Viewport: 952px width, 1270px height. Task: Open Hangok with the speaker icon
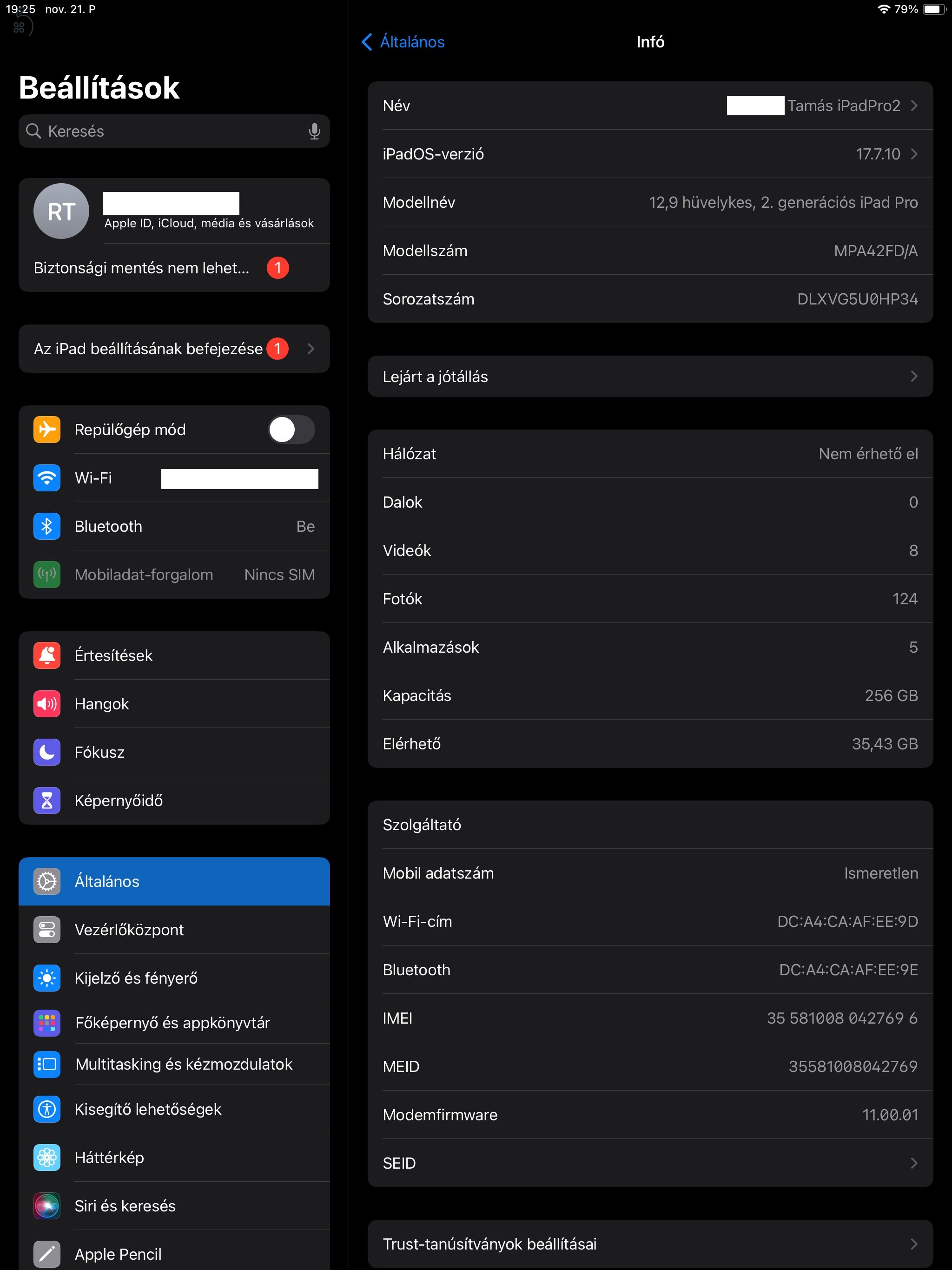pos(46,704)
